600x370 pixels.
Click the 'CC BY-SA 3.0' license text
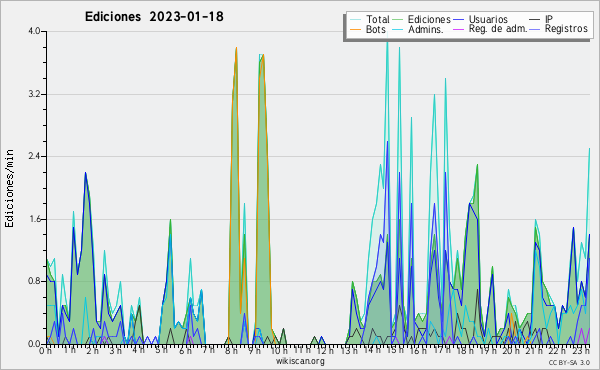(x=569, y=363)
